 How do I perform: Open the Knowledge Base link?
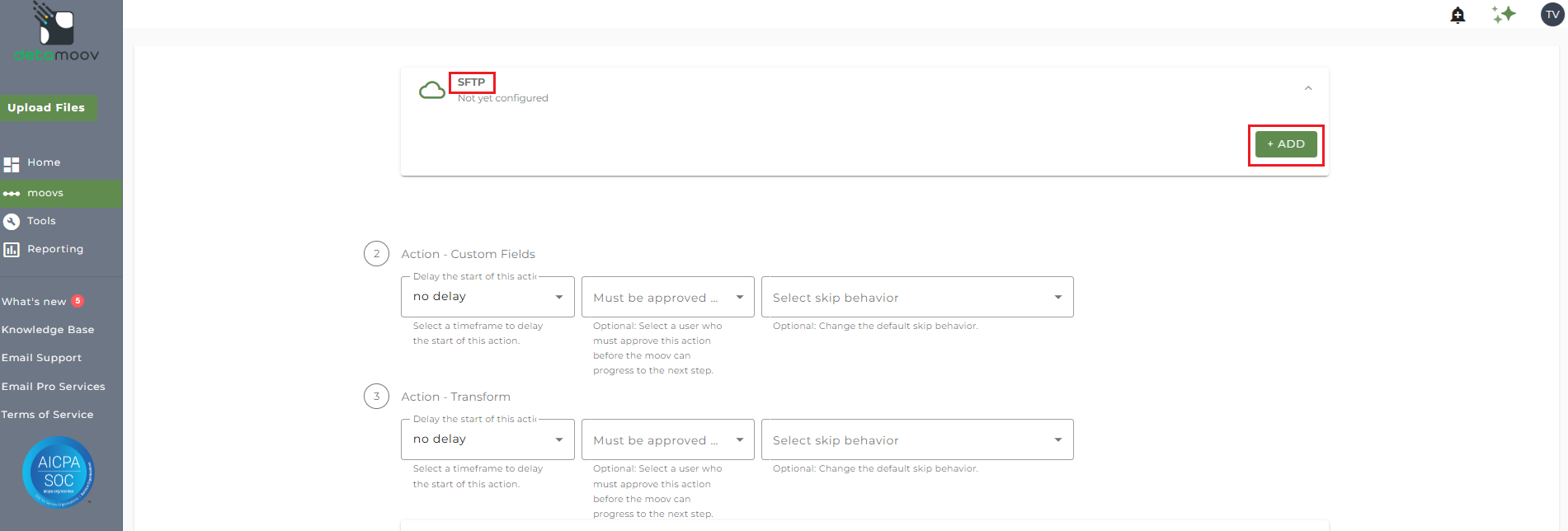48,330
